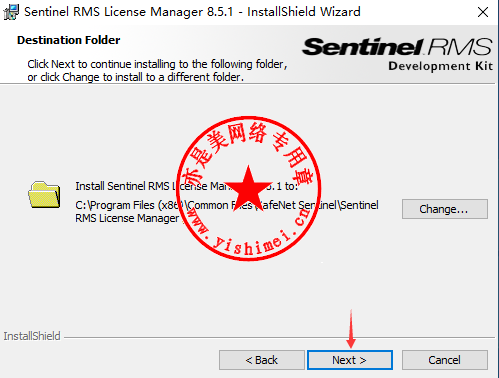Click the 'Click Next to continue' instruction text
This screenshot has width=499, height=378.
pyautogui.click(x=157, y=70)
